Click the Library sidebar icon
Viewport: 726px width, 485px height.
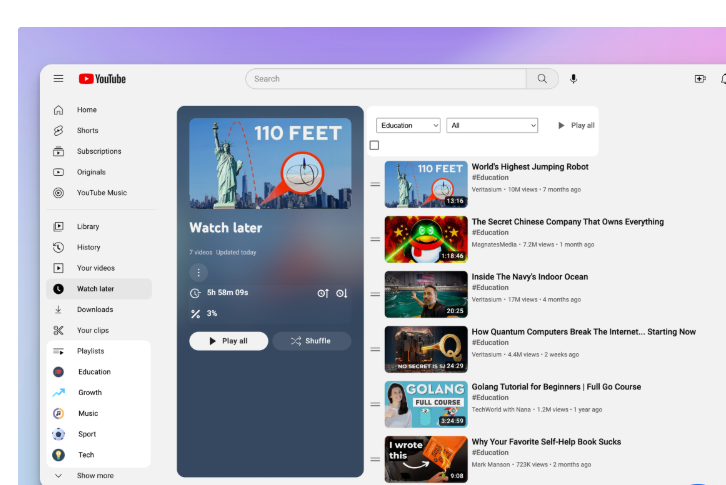coord(58,227)
